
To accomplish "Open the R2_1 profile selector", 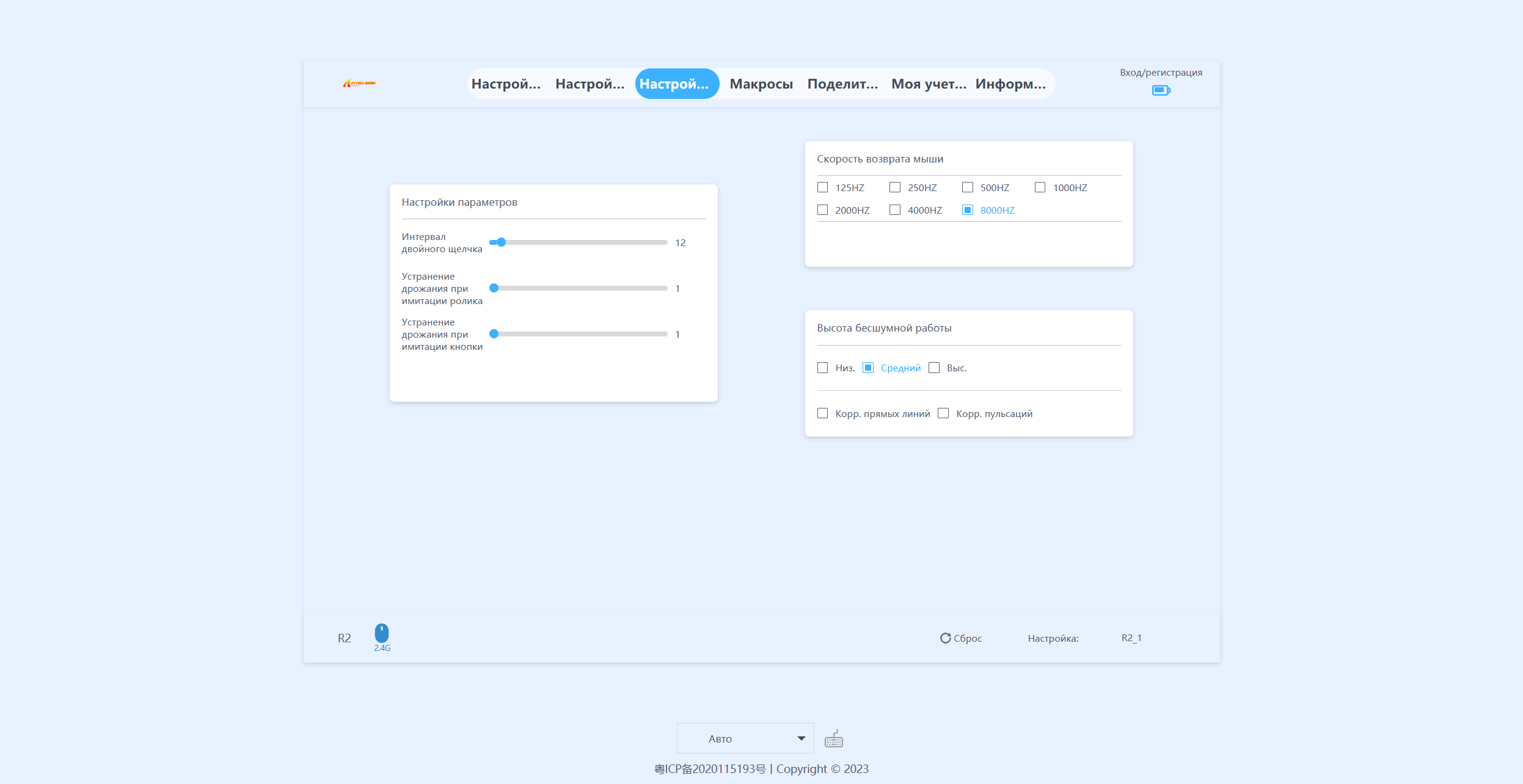I will (1131, 638).
